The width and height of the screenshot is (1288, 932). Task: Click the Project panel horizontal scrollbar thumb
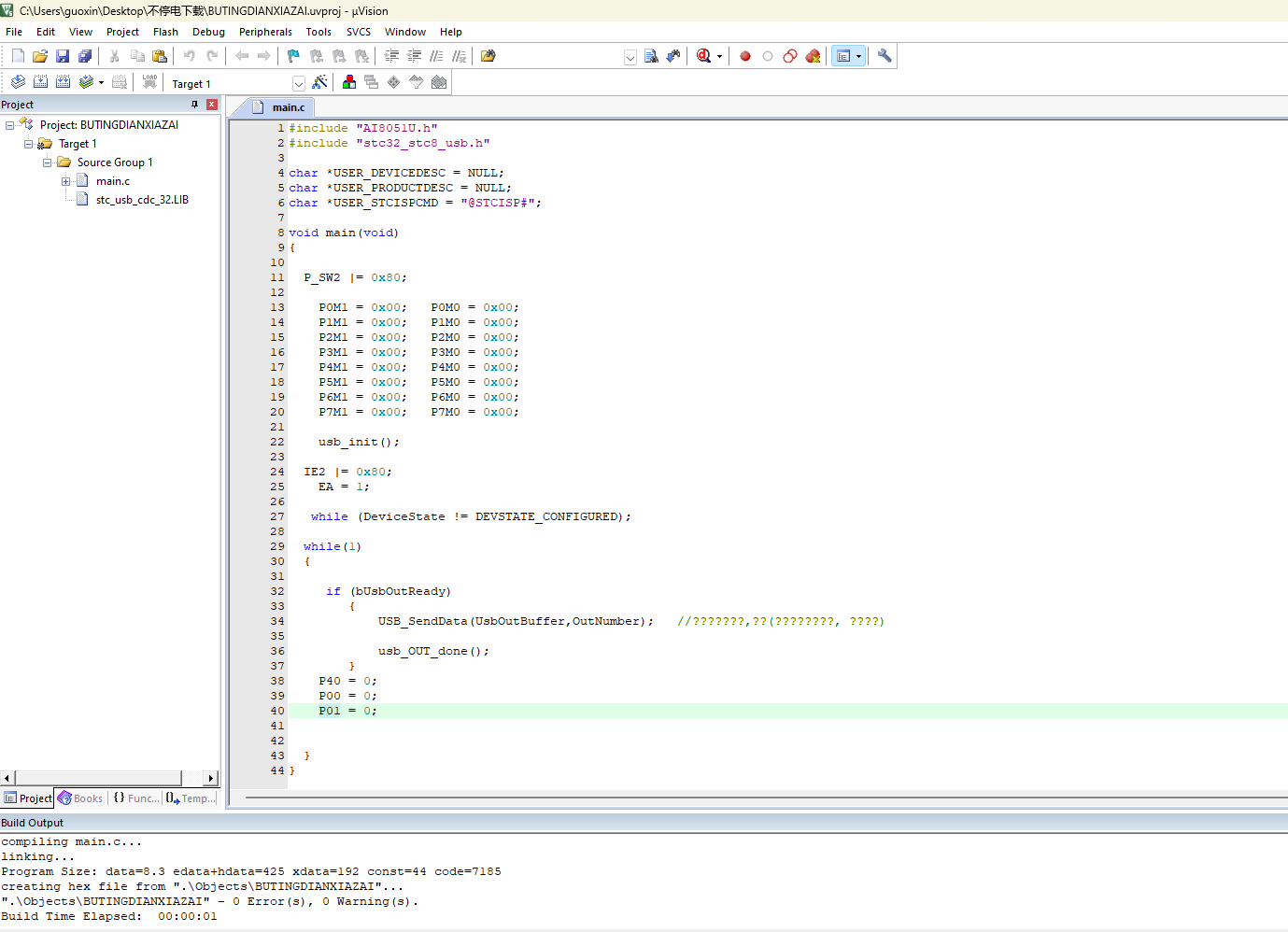[98, 778]
